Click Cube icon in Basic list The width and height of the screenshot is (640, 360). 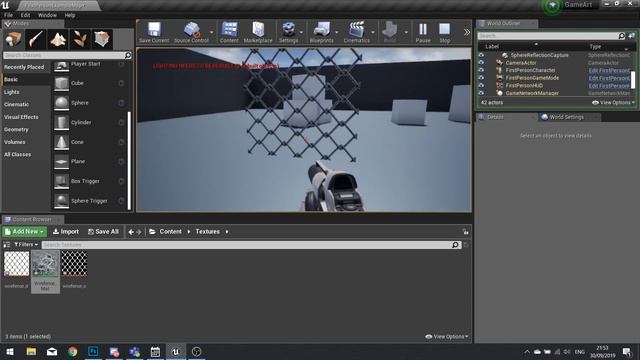pos(62,83)
